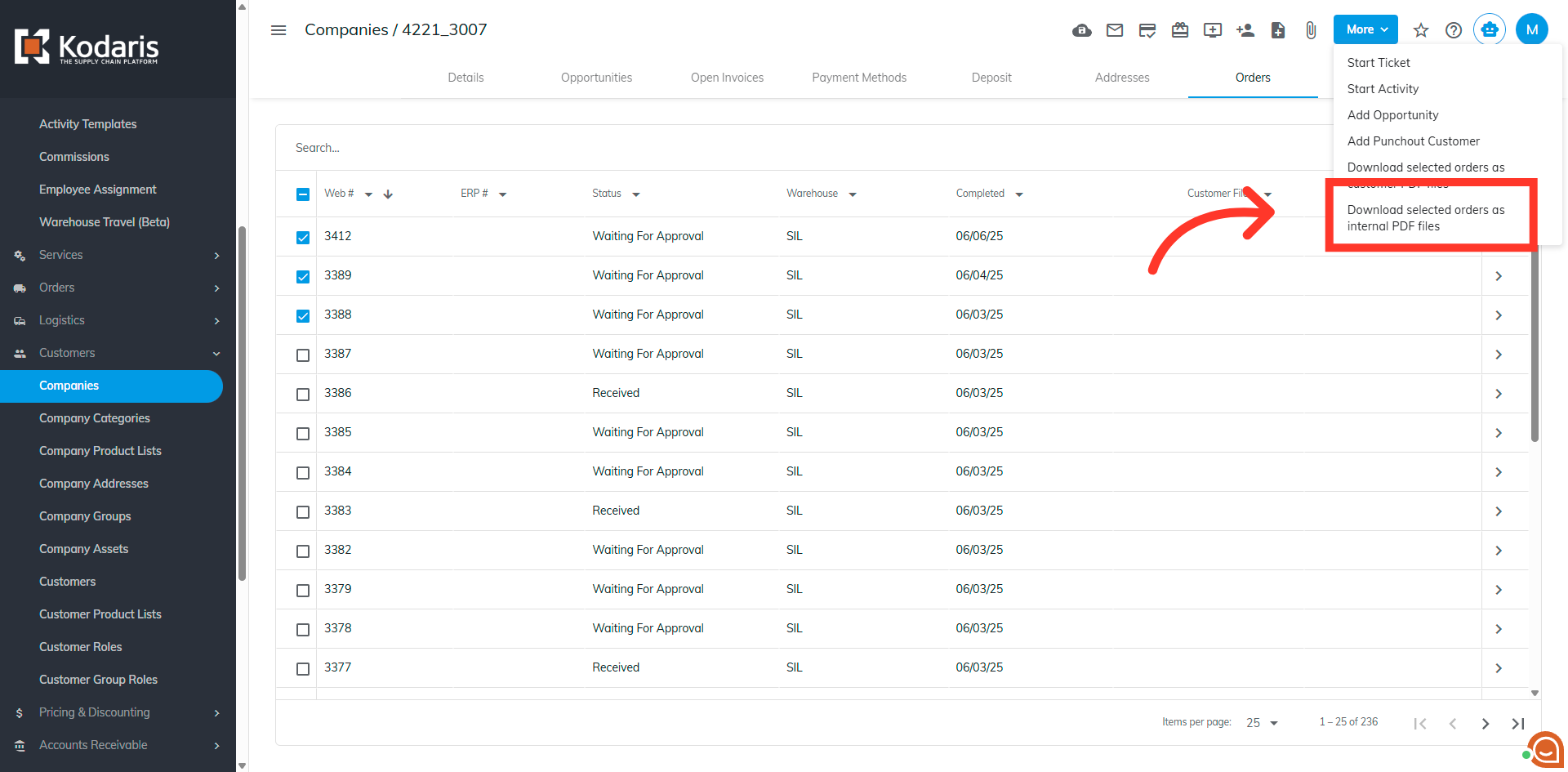Click the credit card payment icon
Viewport: 1568px width, 772px height.
(1147, 30)
